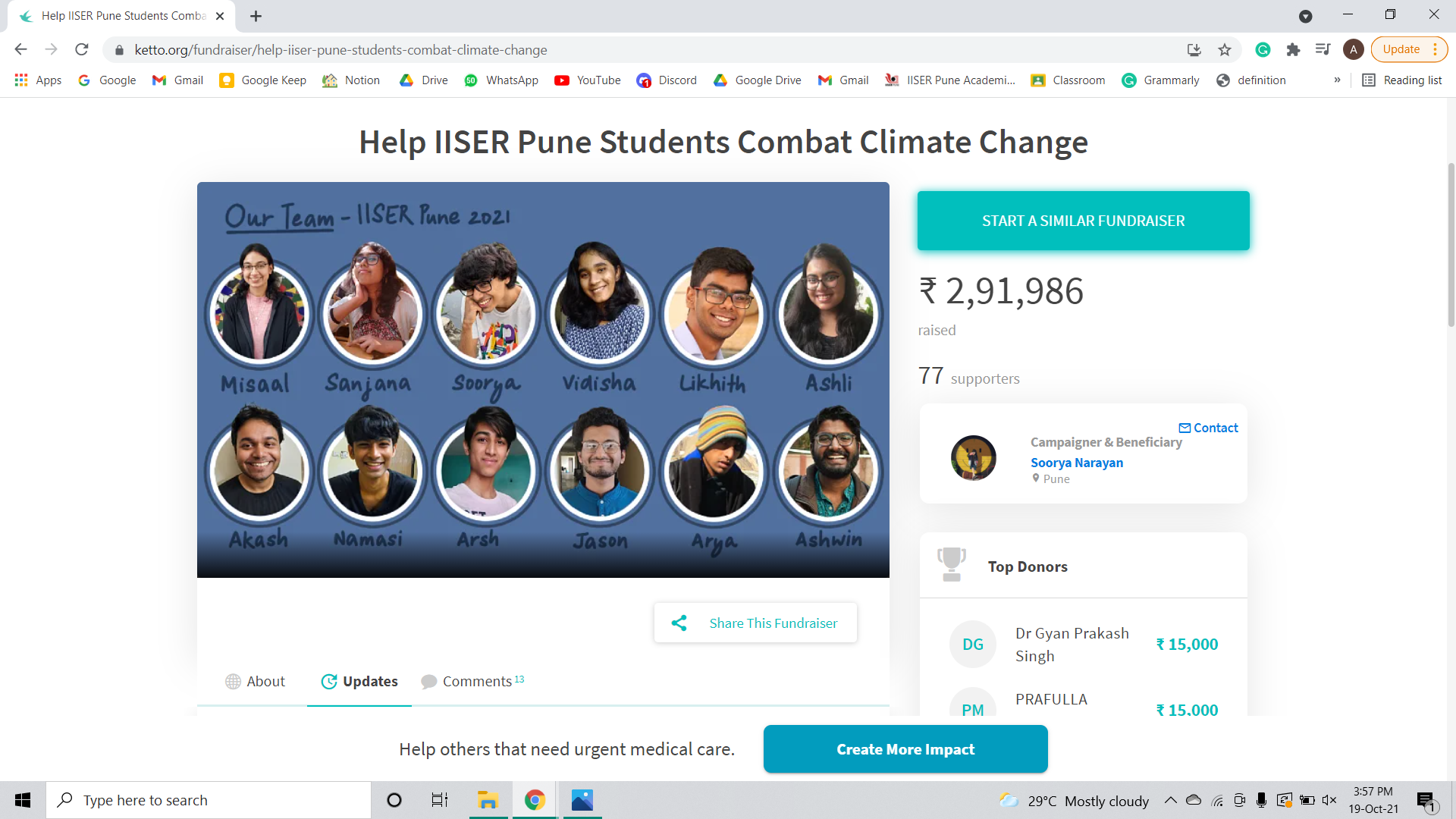The image size is (1456, 819).
Task: Open the Extensions puzzle icon
Action: coord(1293,50)
